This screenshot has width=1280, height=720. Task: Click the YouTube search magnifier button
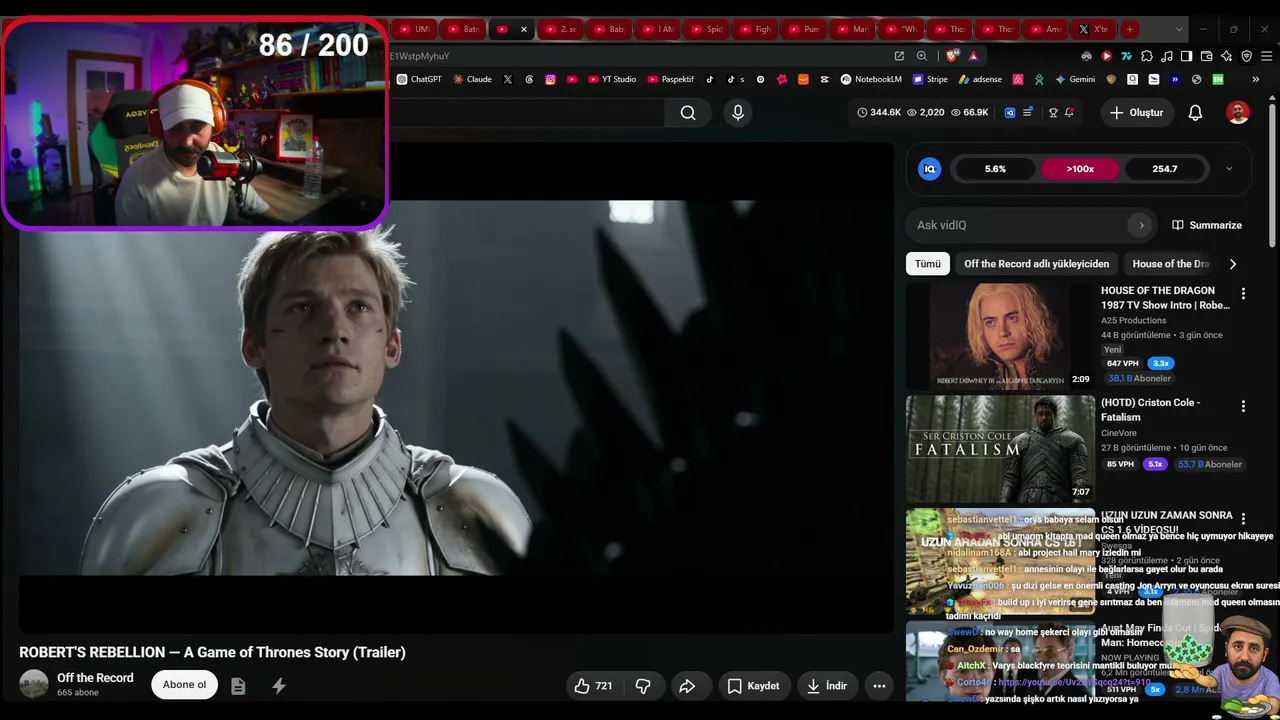tap(688, 113)
